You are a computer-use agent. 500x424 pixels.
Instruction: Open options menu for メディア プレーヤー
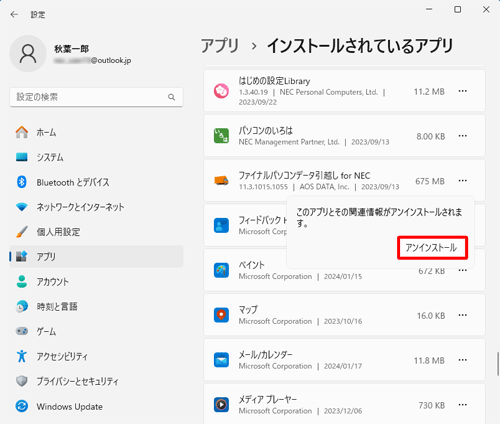click(x=463, y=405)
